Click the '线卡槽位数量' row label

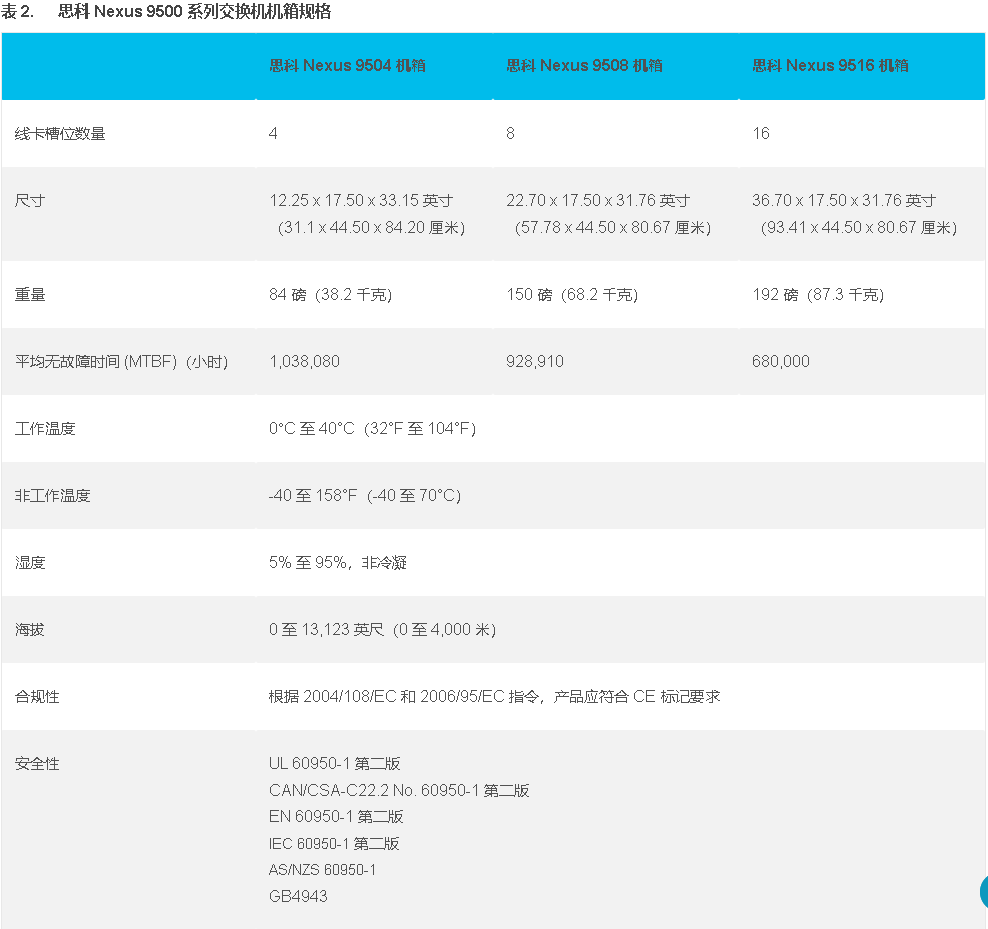coord(60,134)
